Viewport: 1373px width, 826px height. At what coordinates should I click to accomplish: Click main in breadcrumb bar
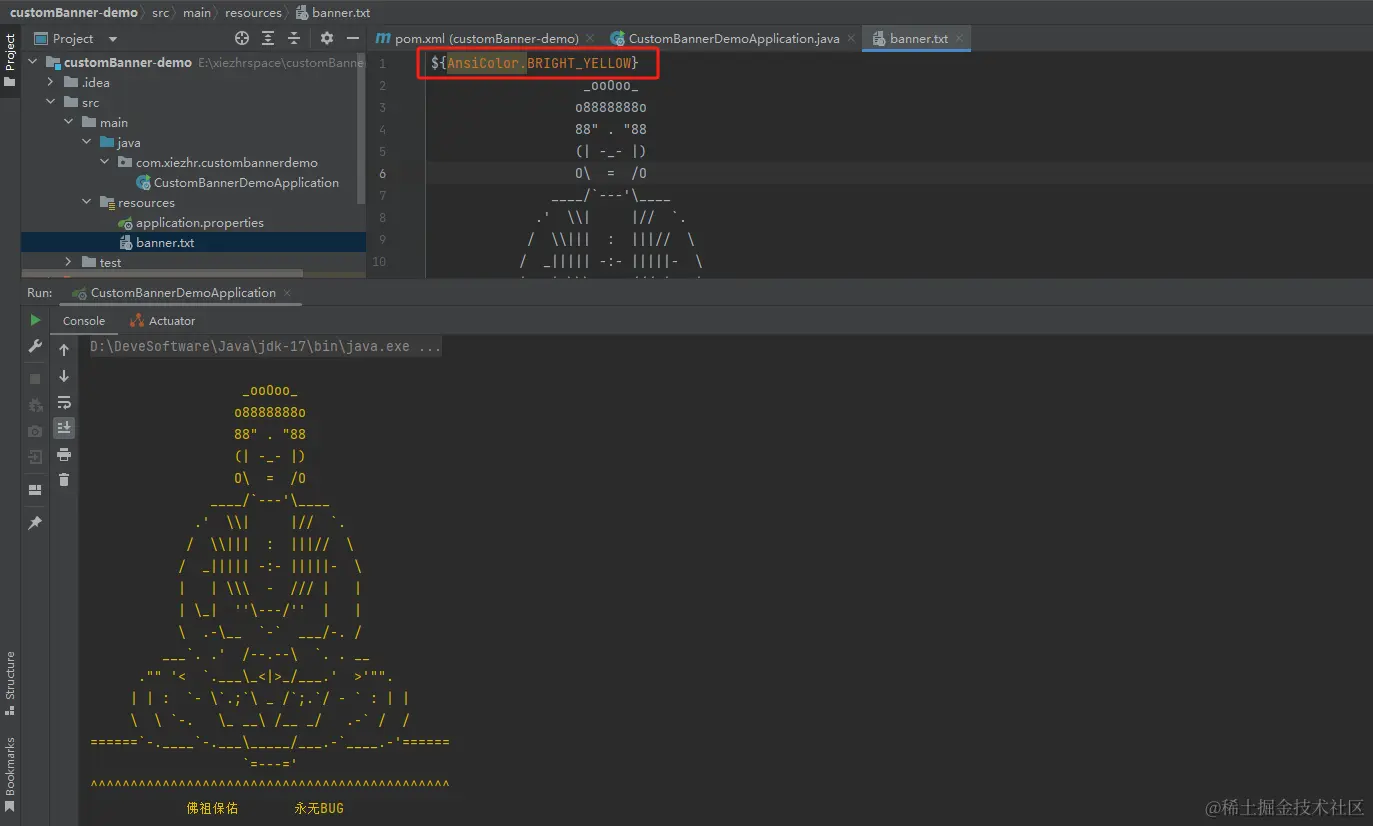pyautogui.click(x=197, y=12)
